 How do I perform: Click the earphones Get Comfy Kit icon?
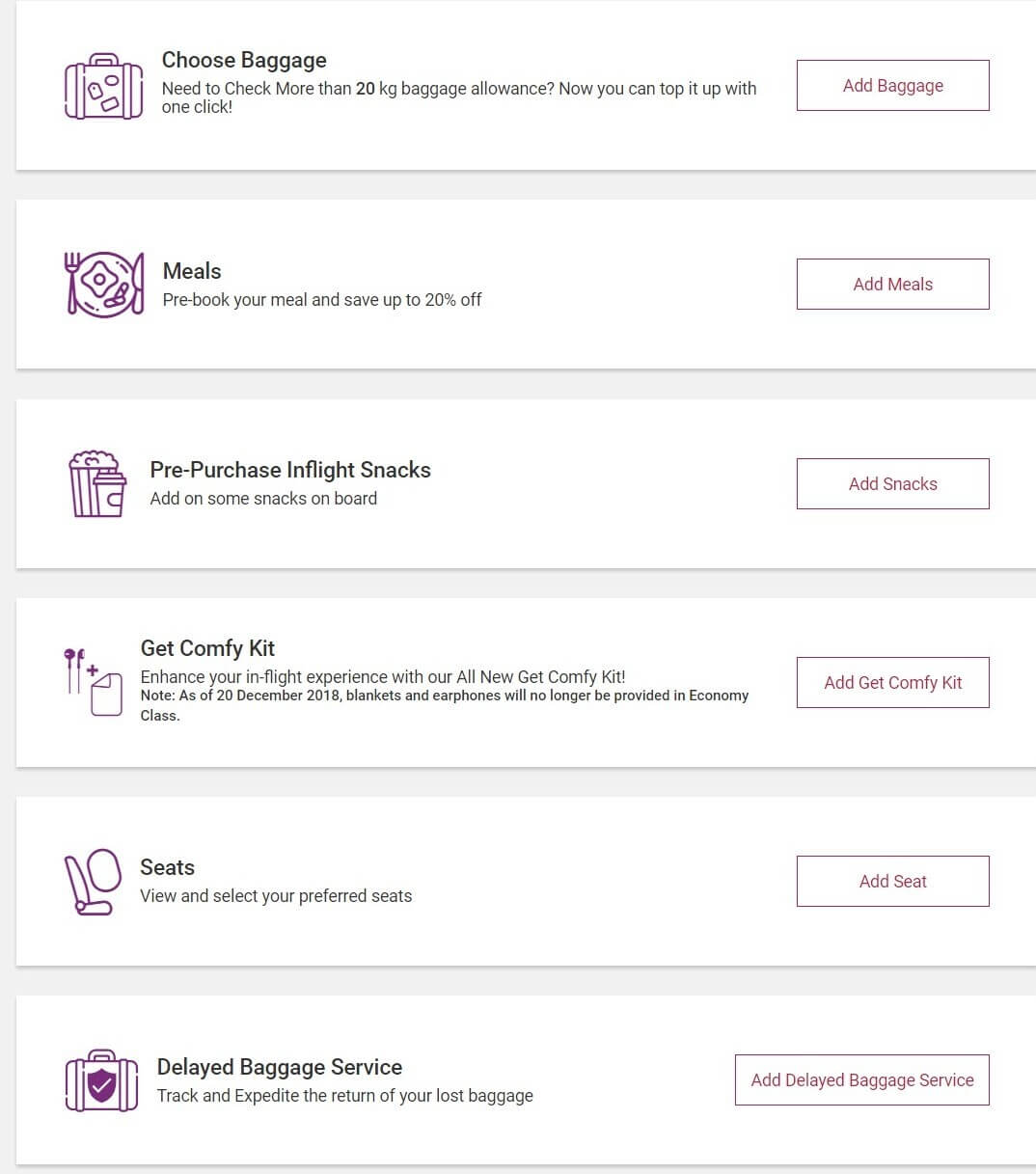pos(93,682)
